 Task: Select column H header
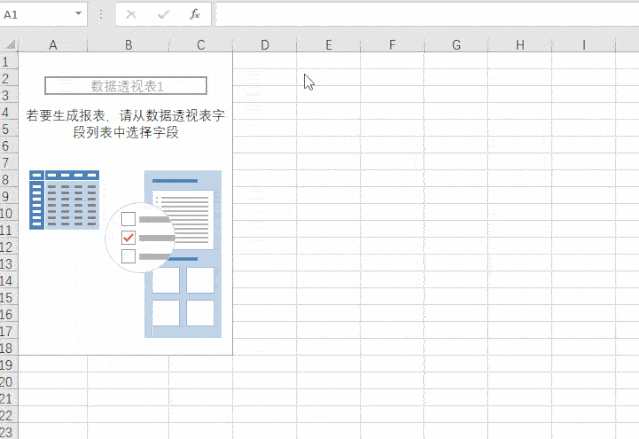pyautogui.click(x=520, y=45)
